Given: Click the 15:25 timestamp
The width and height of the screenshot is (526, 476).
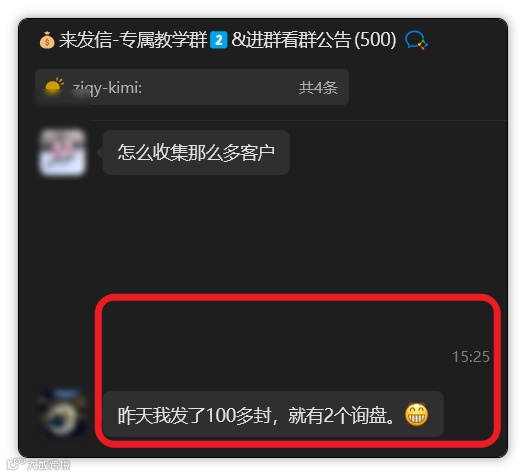Looking at the screenshot, I should point(471,357).
